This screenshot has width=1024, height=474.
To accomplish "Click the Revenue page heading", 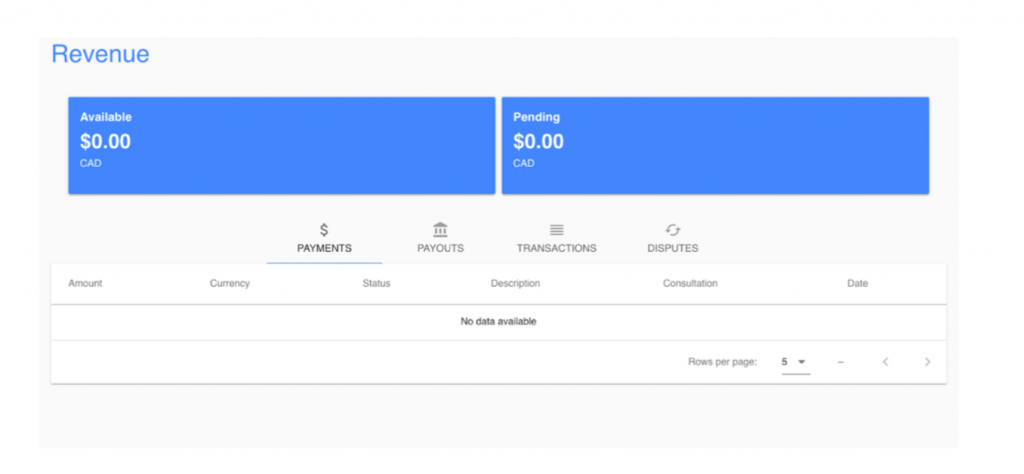I will pyautogui.click(x=101, y=54).
